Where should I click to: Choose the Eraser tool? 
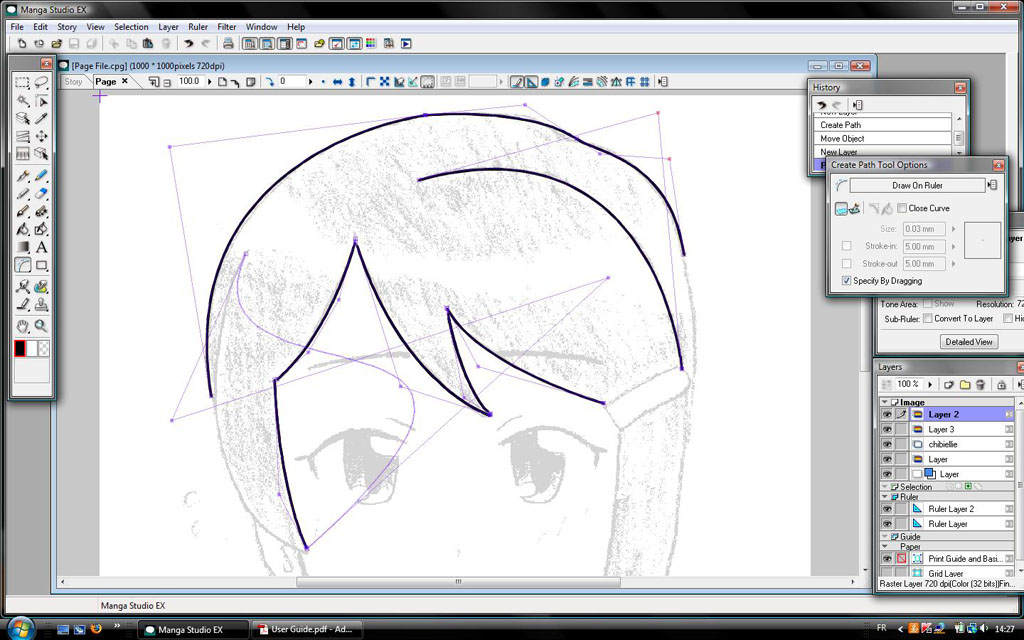point(41,194)
